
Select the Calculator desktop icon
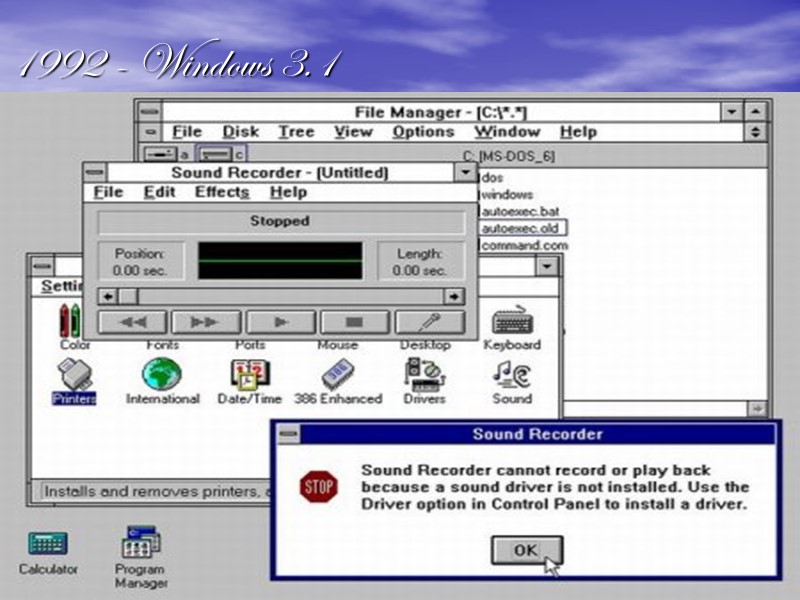click(48, 552)
